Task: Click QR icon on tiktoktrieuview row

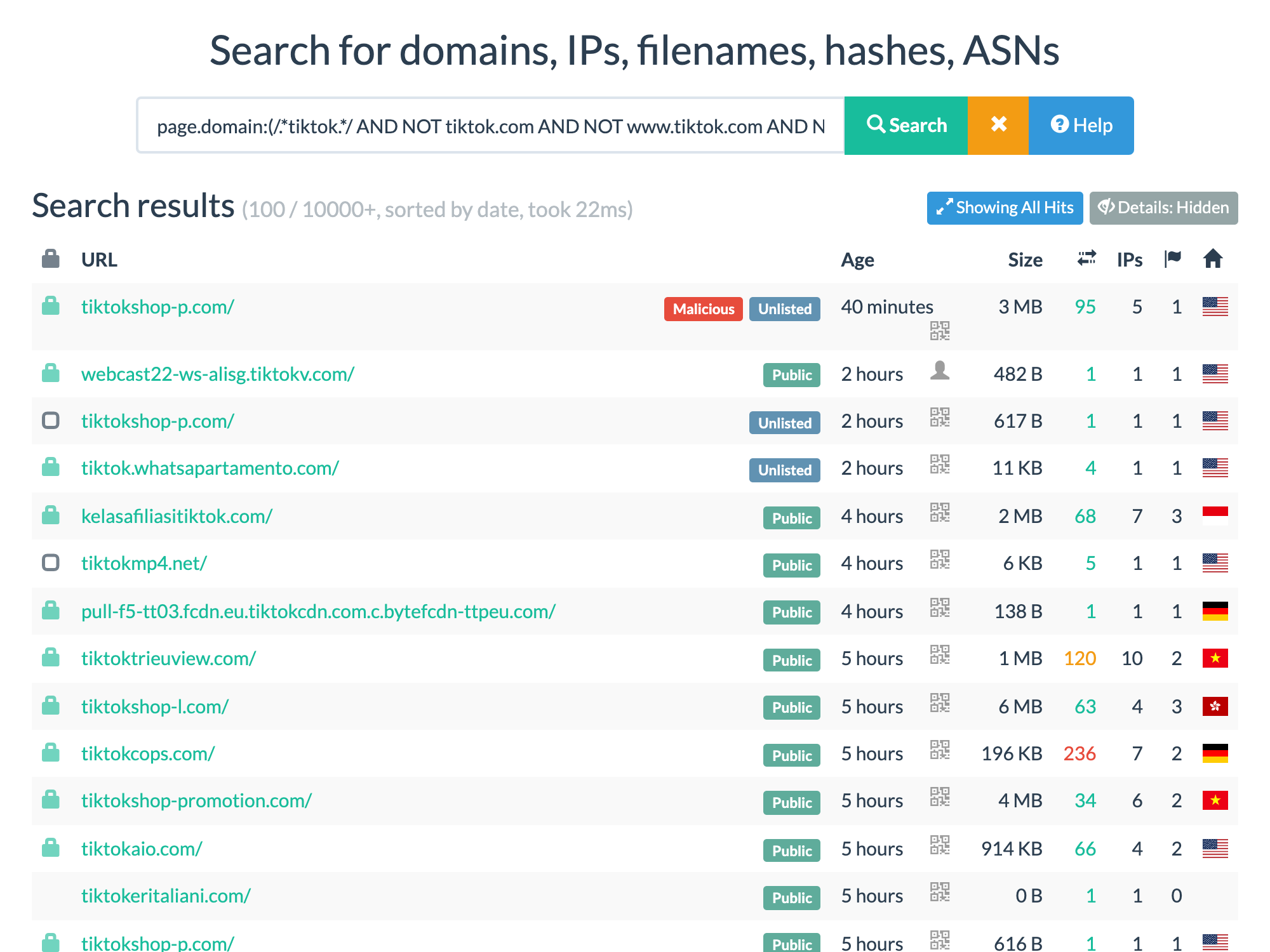Action: click(940, 654)
